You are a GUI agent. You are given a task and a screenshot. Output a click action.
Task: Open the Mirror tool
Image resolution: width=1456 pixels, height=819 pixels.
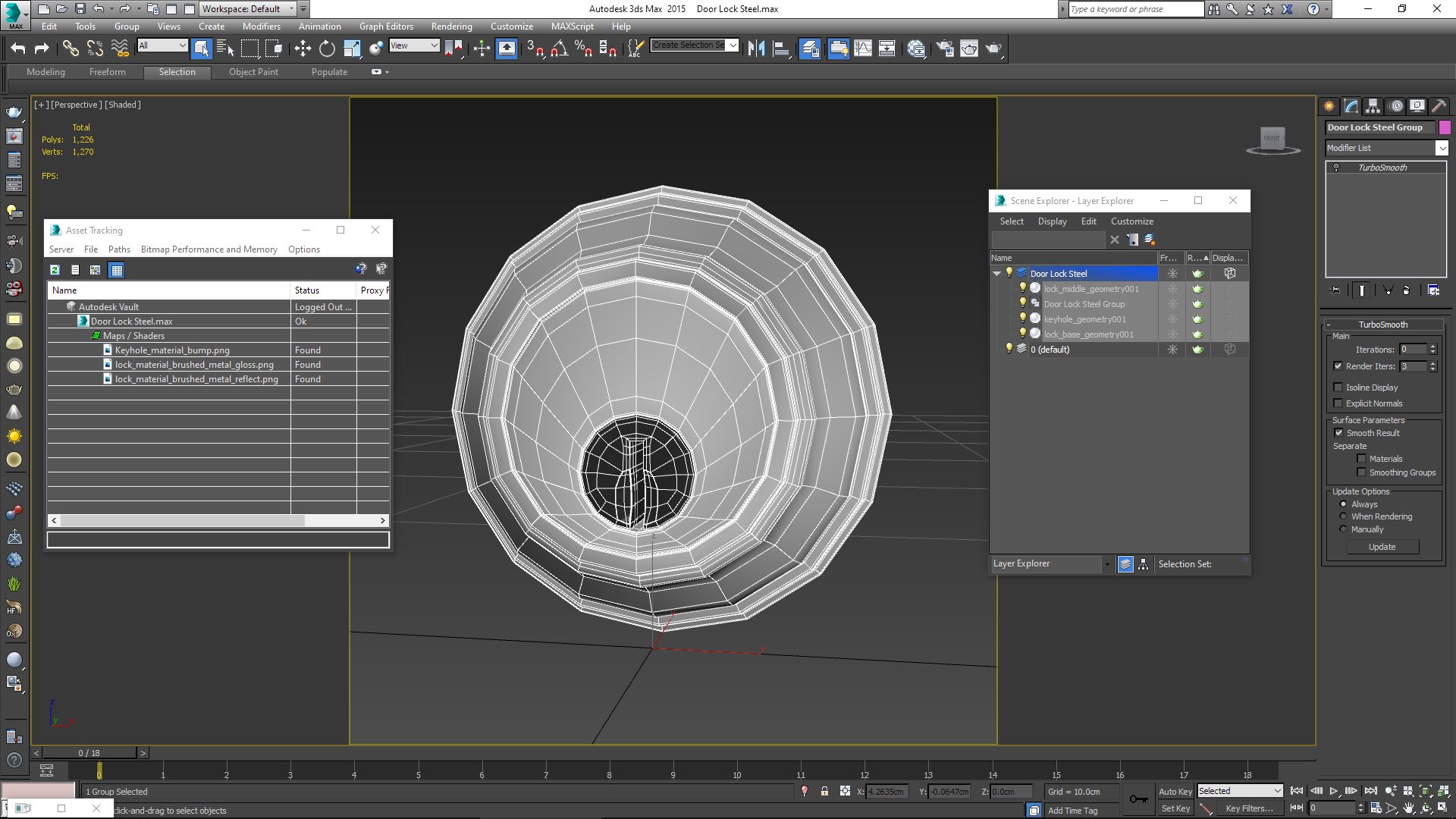pyautogui.click(x=756, y=49)
